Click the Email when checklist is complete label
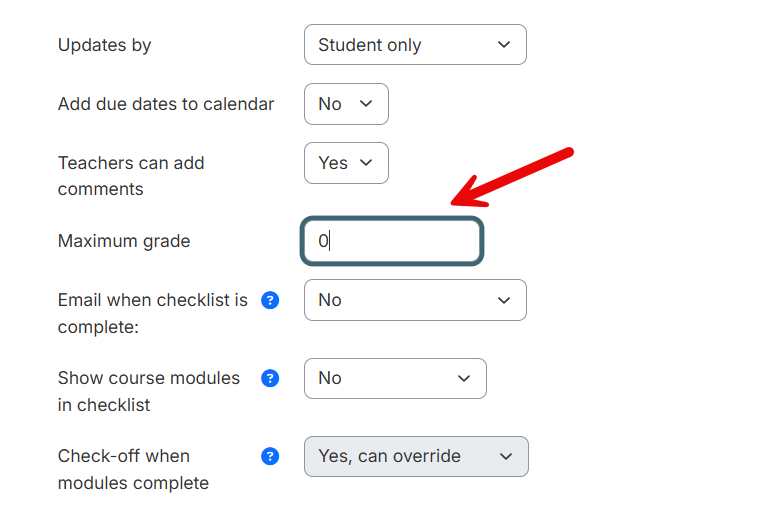This screenshot has width=757, height=505. [x=153, y=313]
